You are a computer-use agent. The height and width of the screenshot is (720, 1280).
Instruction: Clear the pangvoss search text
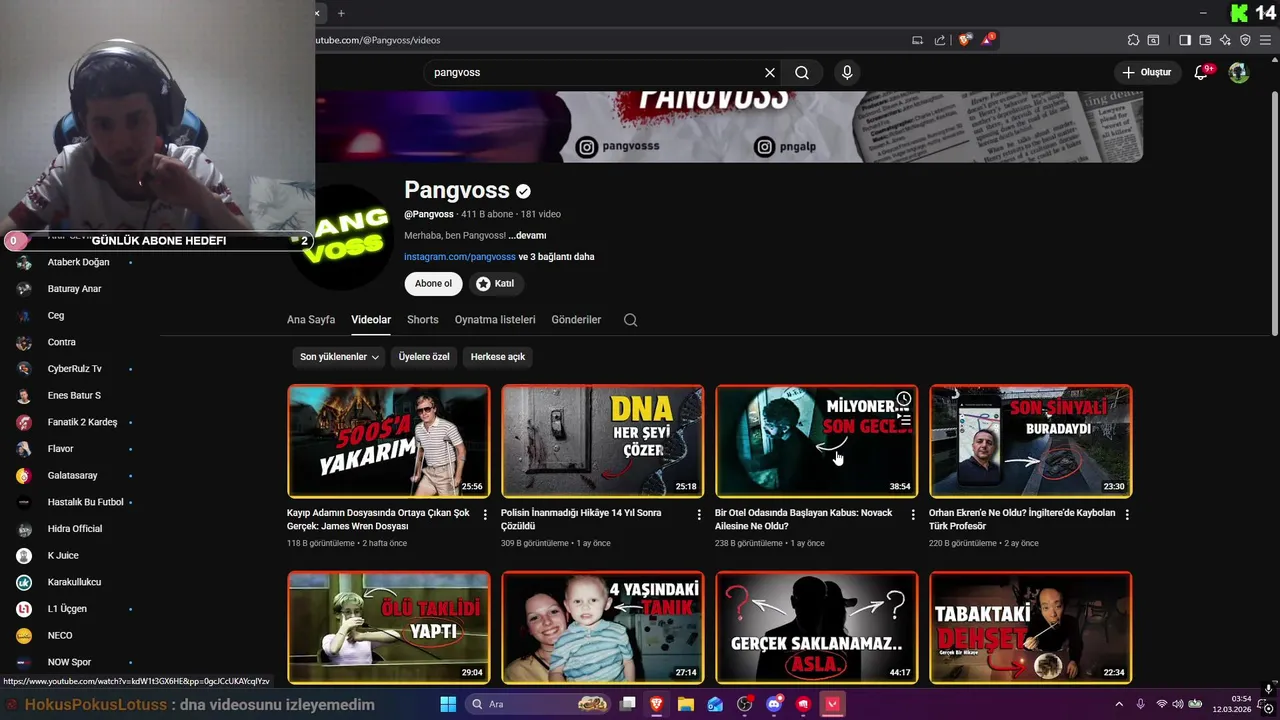[x=770, y=73]
